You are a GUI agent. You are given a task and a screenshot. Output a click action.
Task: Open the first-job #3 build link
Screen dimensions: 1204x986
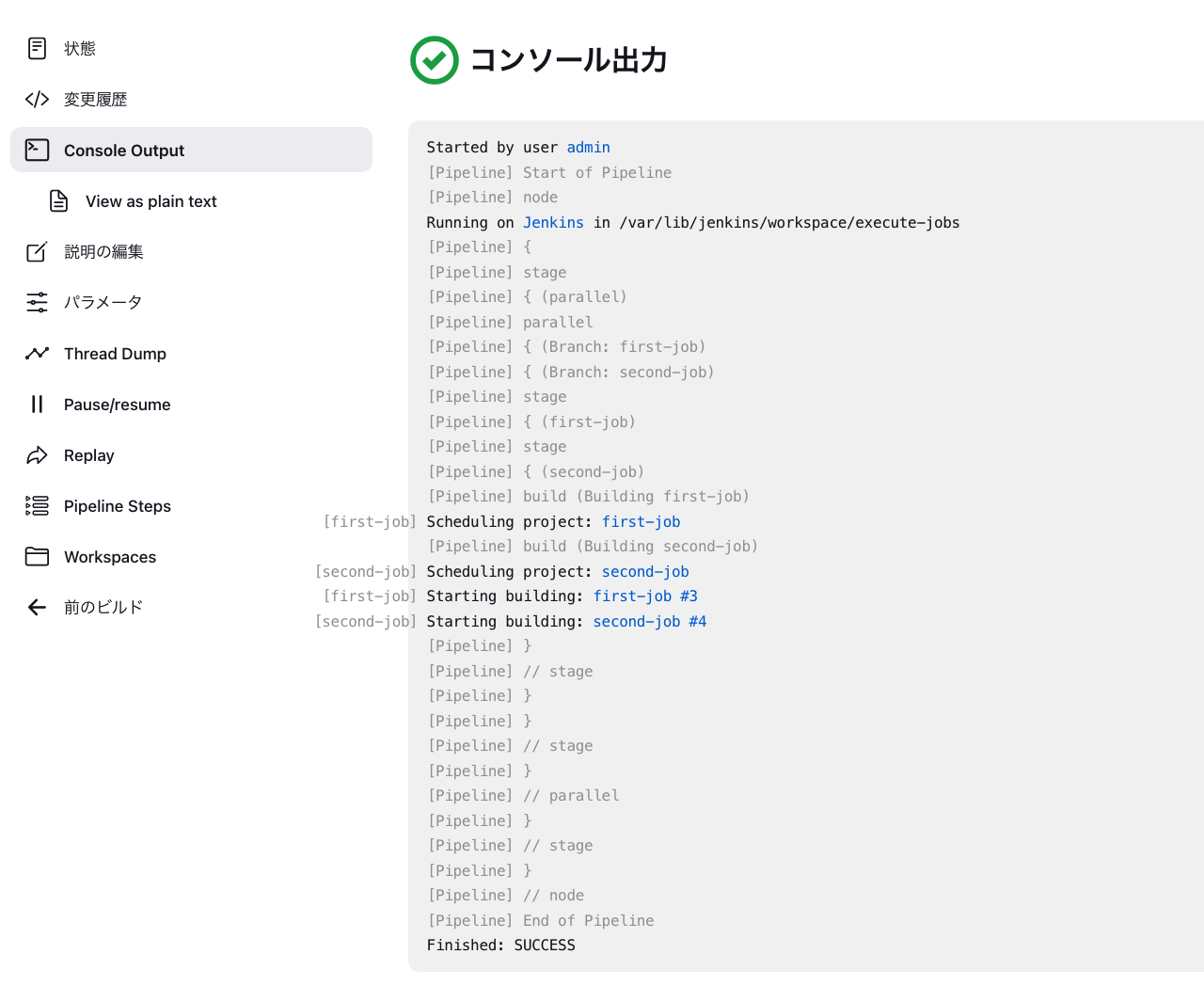coord(645,596)
